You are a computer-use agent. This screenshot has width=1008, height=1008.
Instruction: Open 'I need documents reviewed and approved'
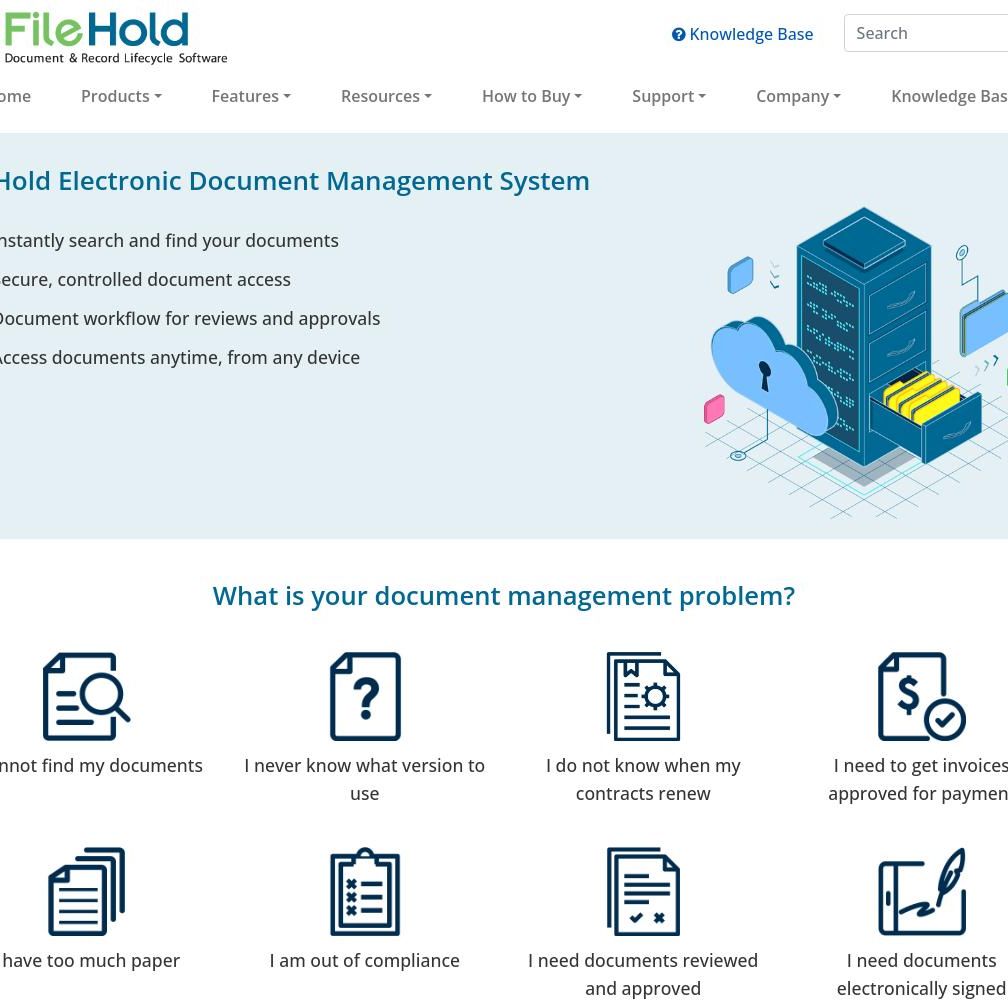pyautogui.click(x=643, y=974)
